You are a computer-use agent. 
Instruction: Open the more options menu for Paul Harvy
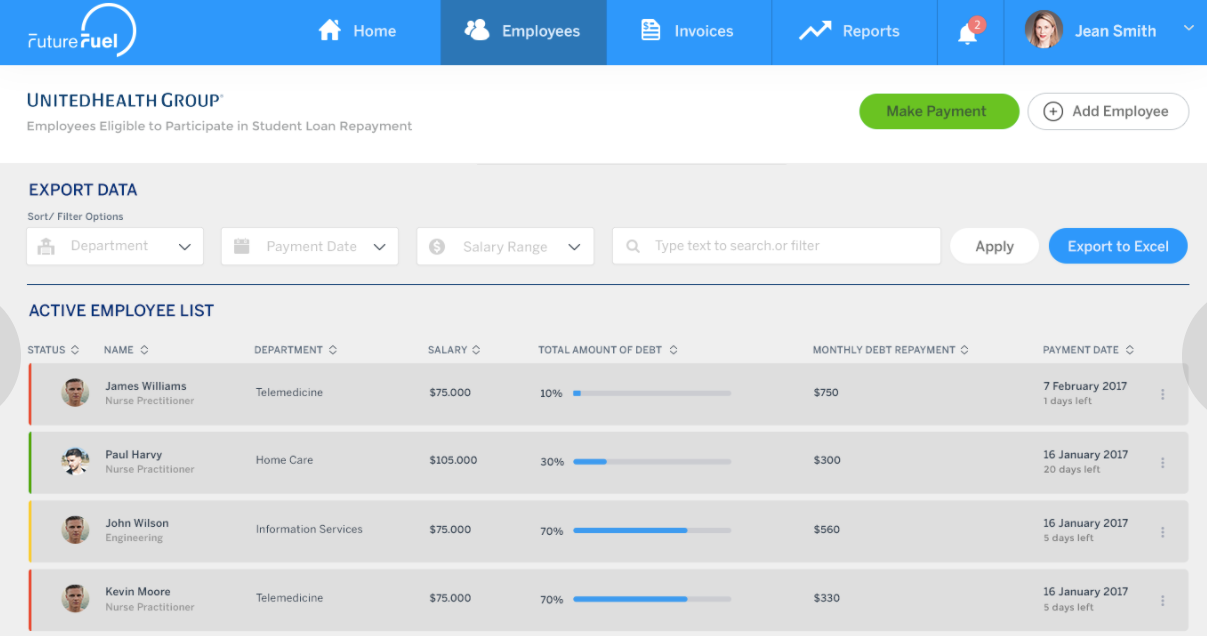[x=1162, y=462]
